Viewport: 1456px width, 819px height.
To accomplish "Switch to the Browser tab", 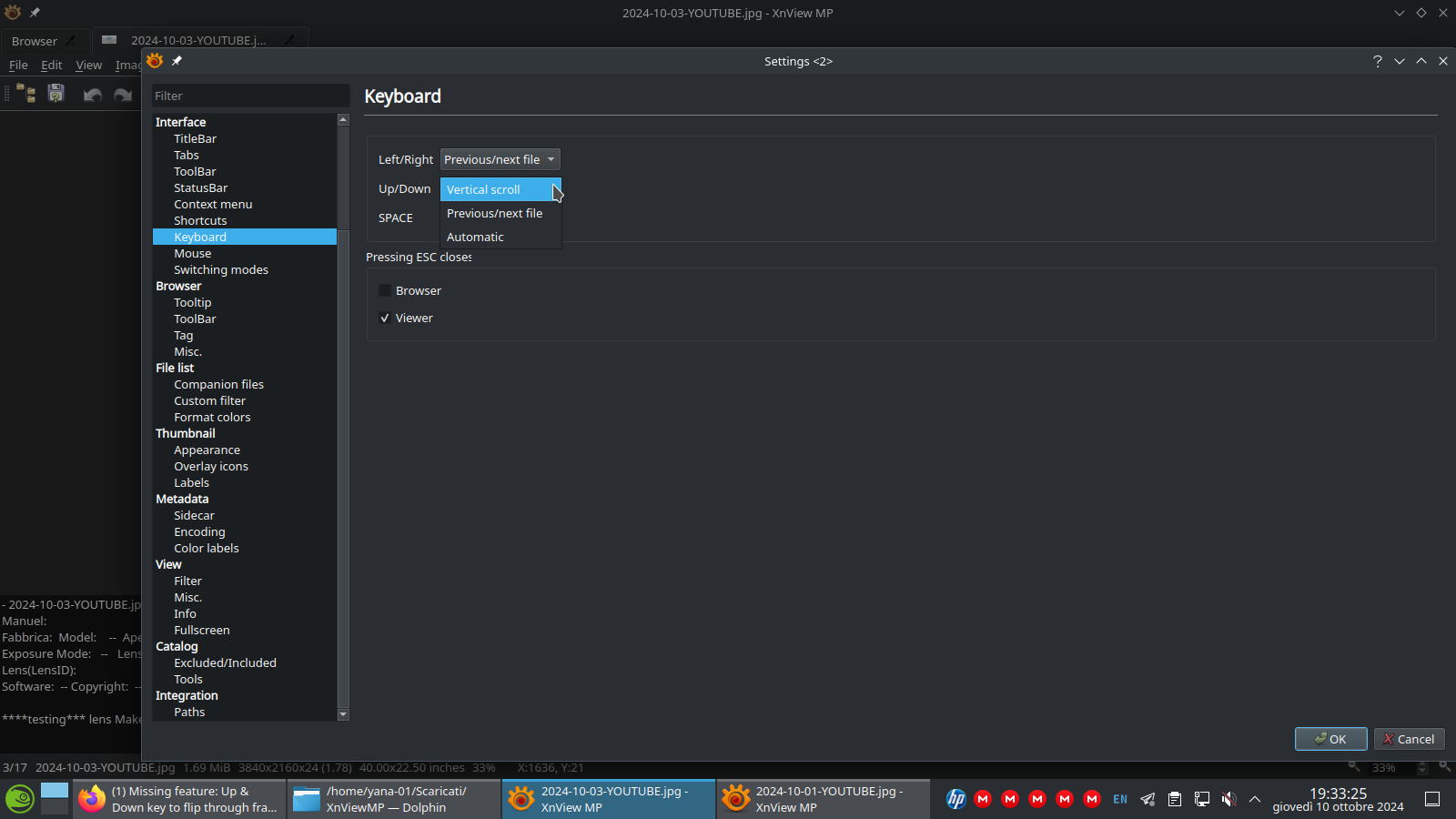I will (x=43, y=41).
